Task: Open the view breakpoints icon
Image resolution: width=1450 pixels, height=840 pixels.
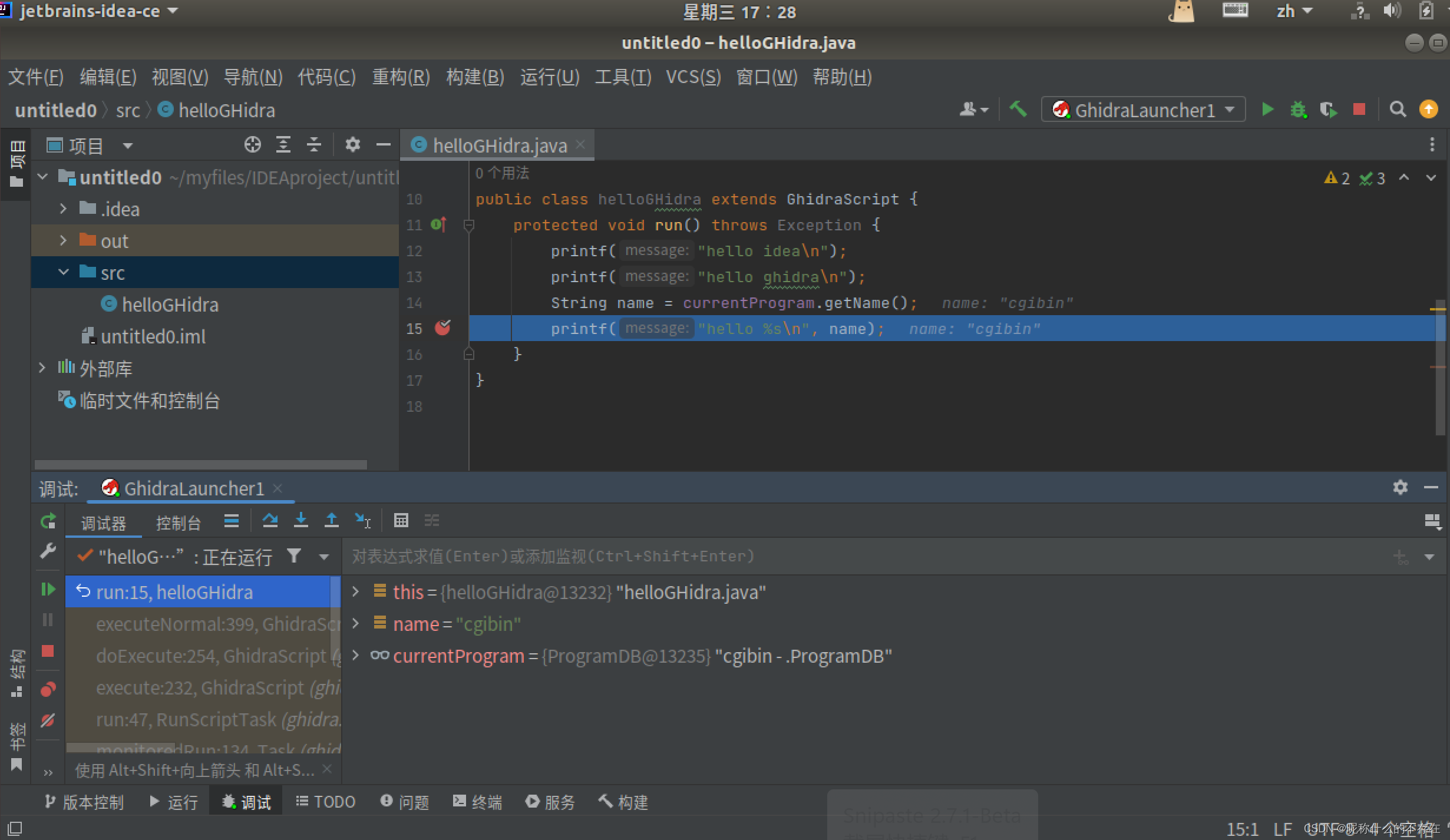Action: click(48, 689)
